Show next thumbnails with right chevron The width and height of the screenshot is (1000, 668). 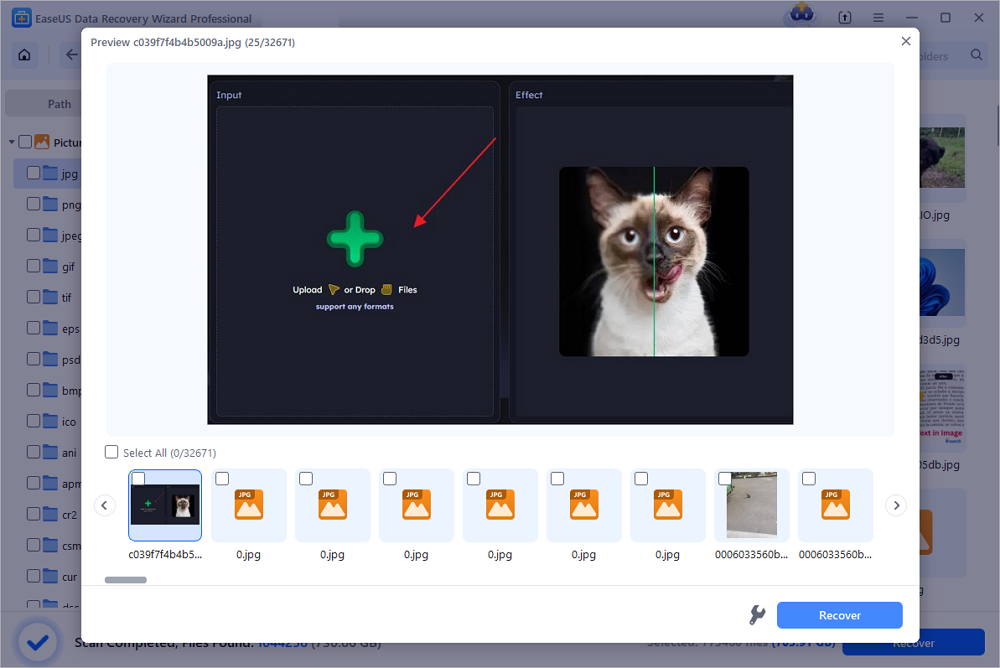897,506
